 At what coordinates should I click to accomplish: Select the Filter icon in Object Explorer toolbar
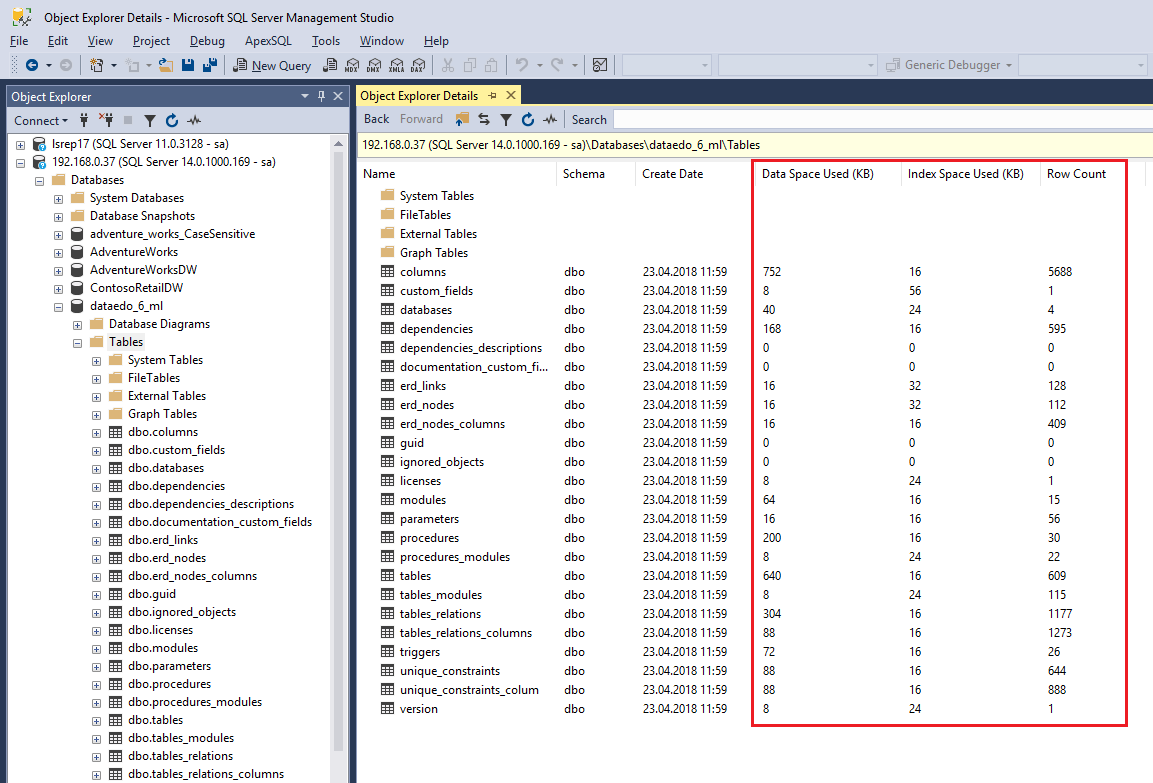(x=150, y=120)
